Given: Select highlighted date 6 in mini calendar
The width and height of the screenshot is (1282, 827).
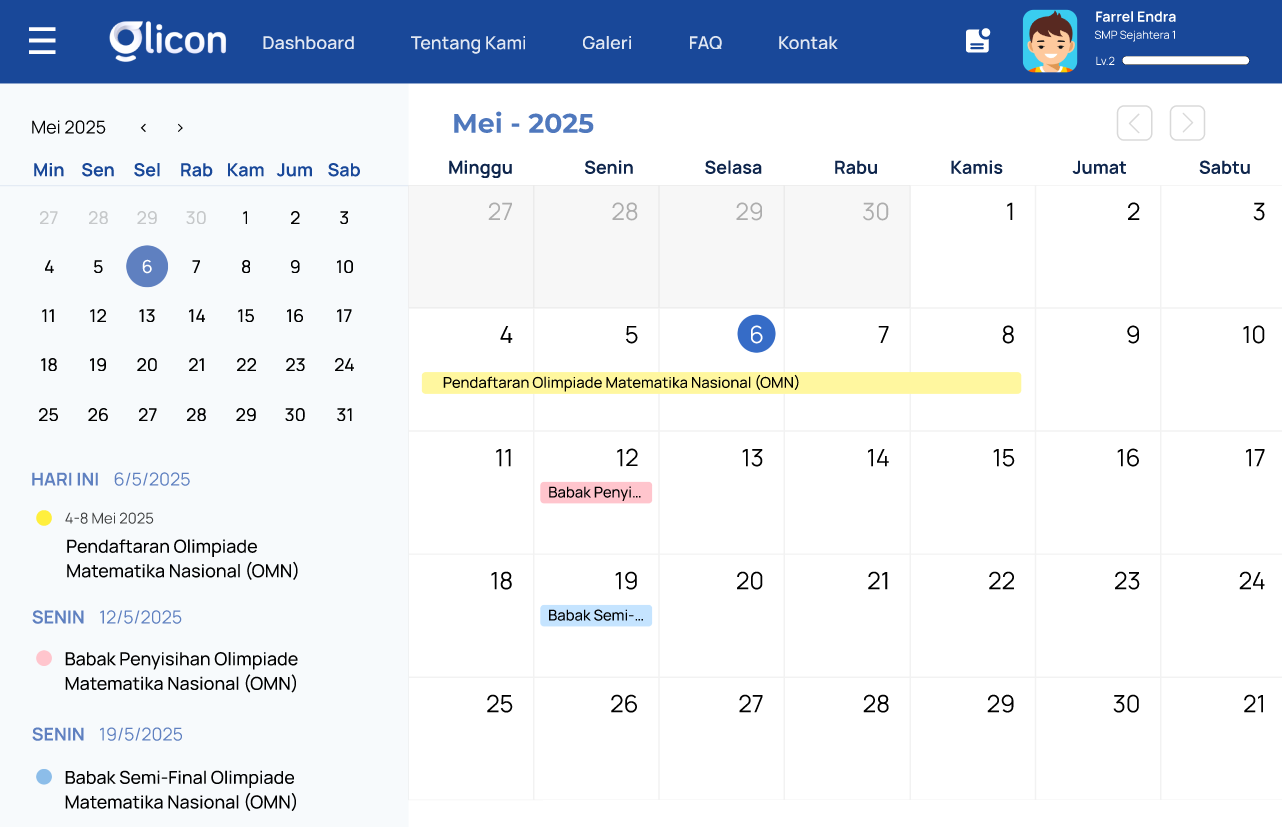Looking at the screenshot, I should (147, 267).
